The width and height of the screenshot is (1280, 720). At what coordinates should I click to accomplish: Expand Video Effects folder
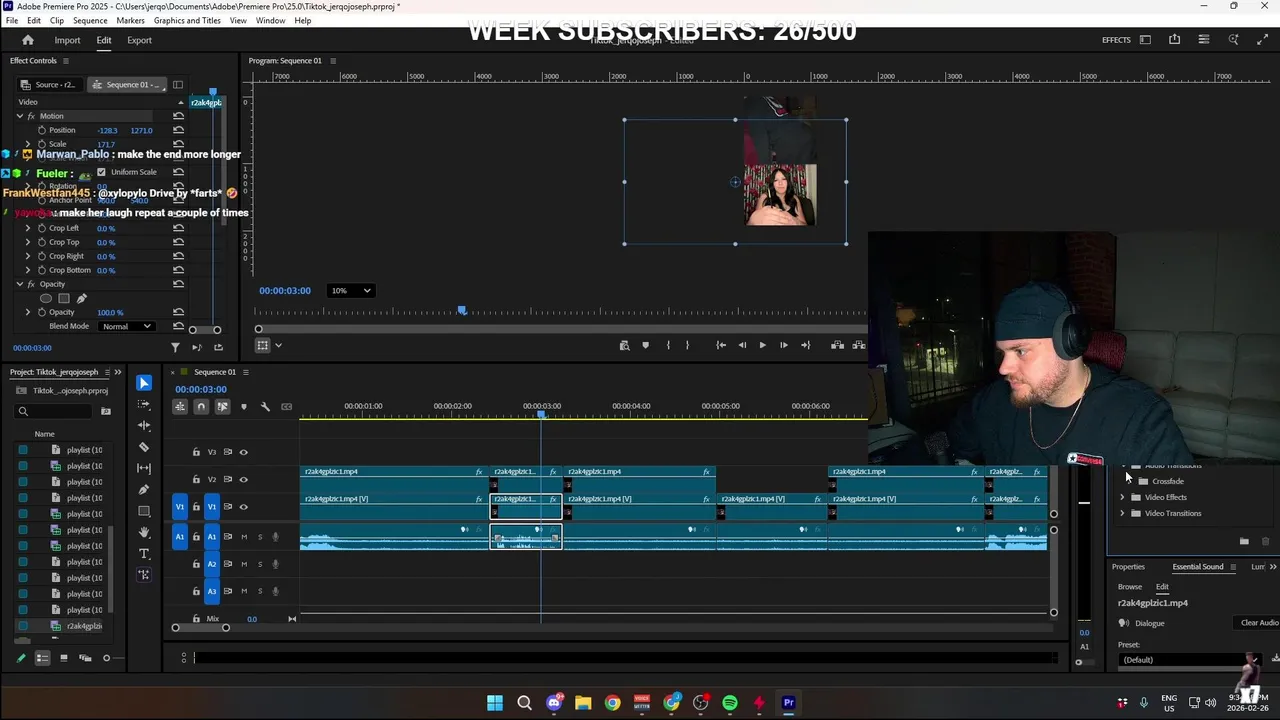tap(1122, 497)
